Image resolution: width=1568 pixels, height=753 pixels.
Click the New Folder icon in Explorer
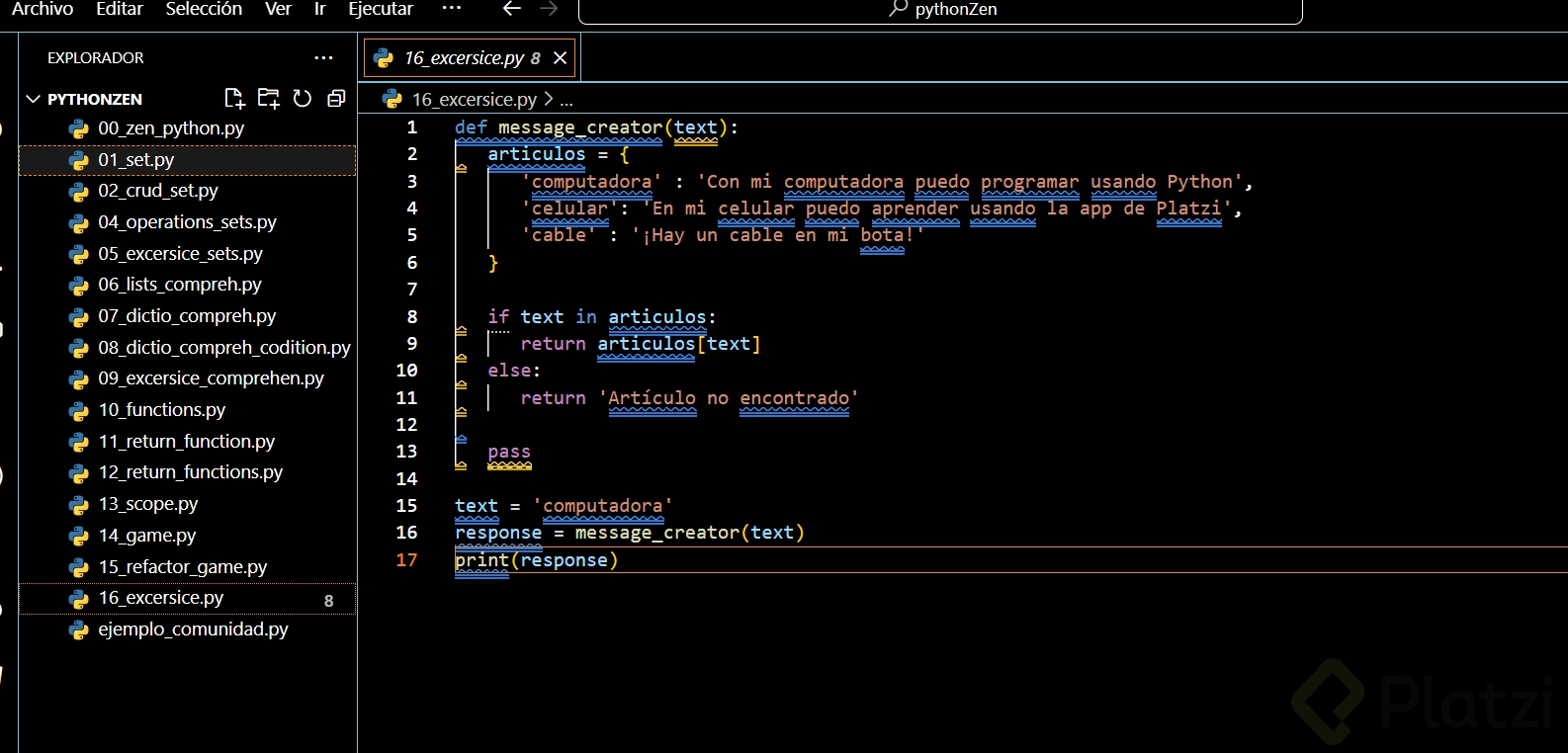tap(269, 98)
